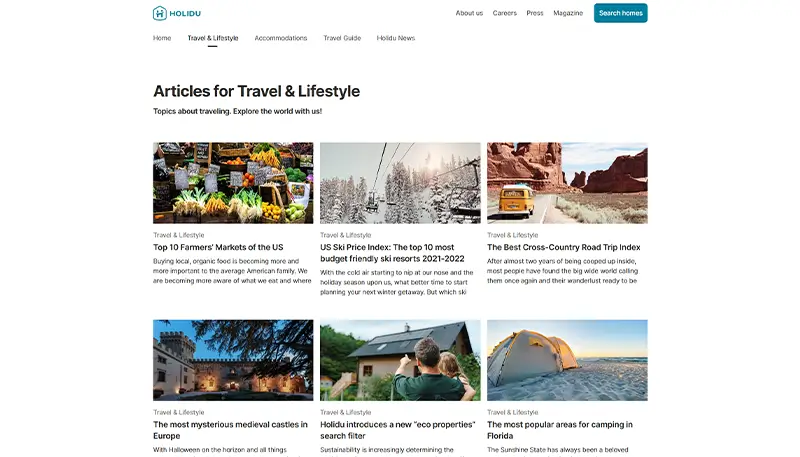The image size is (800, 457).
Task: Click the Search homes button
Action: pos(620,13)
